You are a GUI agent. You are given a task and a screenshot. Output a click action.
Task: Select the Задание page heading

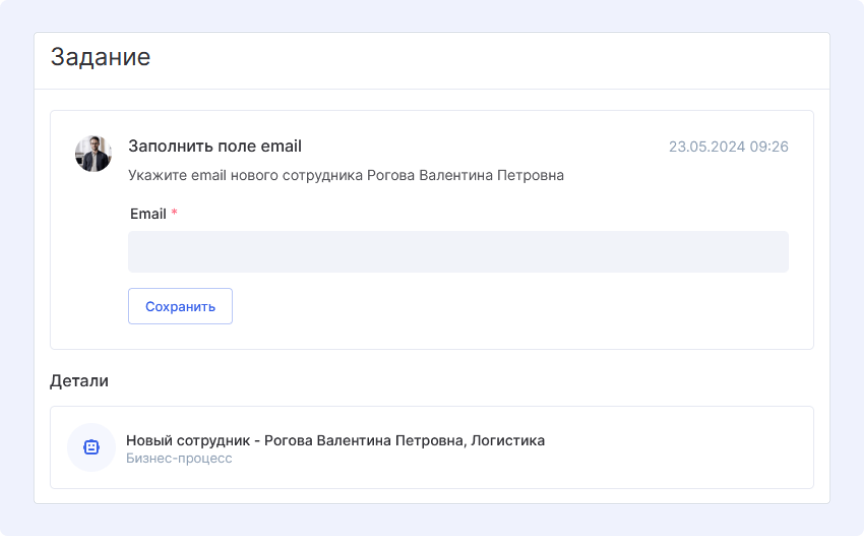tap(100, 57)
